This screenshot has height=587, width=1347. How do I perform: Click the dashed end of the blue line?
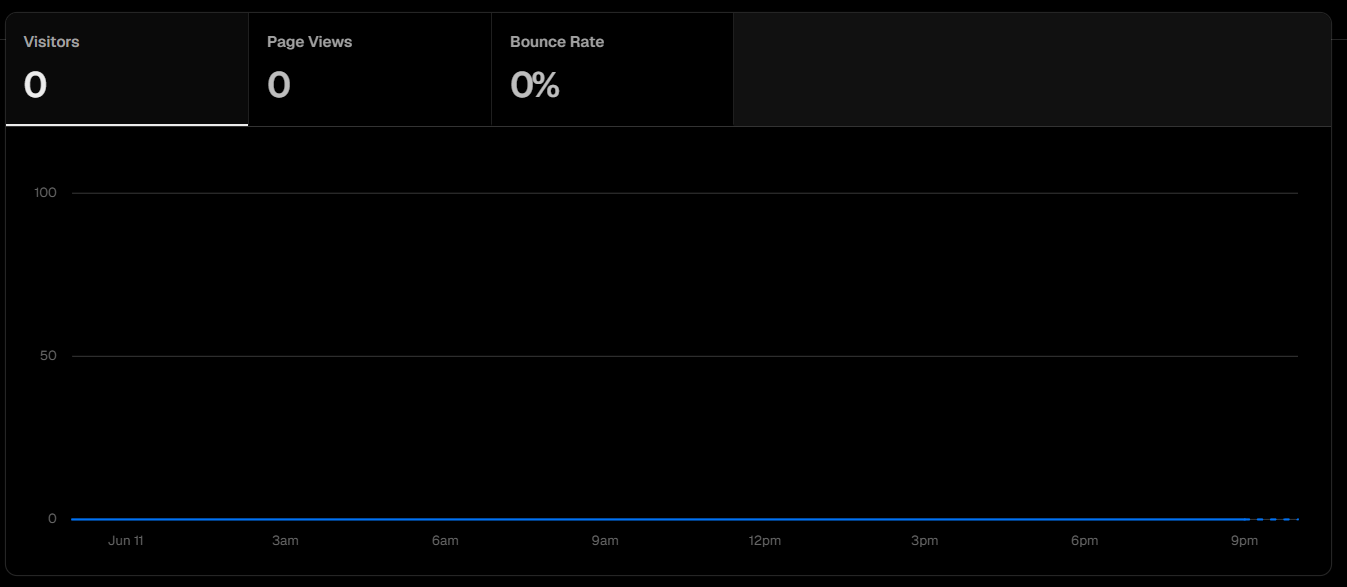click(x=1275, y=519)
